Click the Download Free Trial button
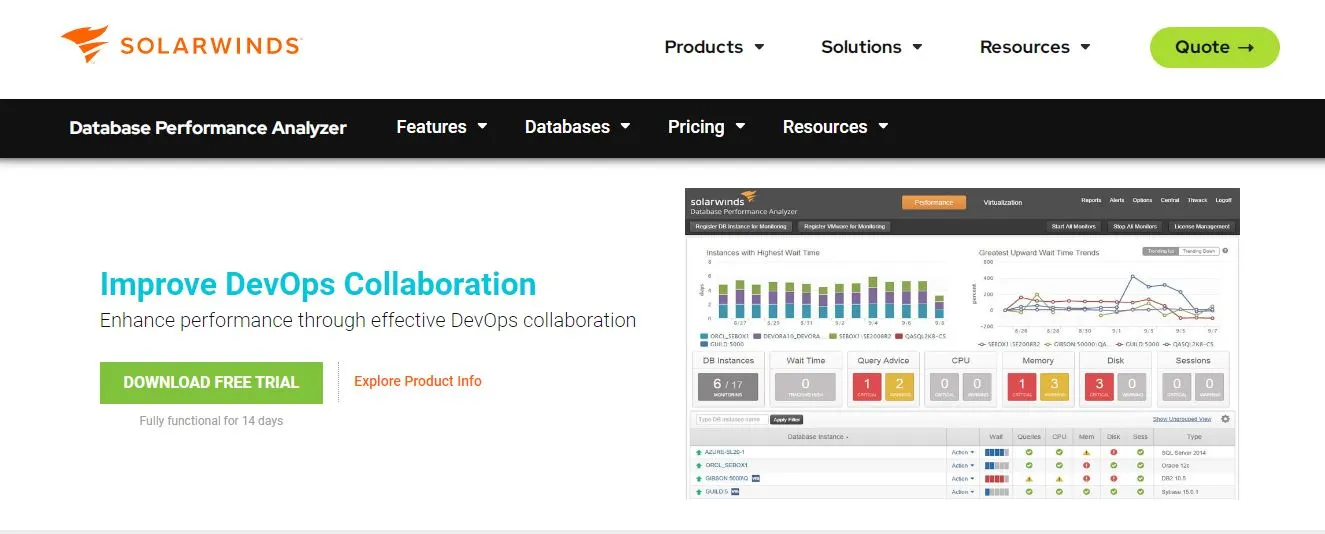Screen dimensions: 1325x534 tap(211, 382)
